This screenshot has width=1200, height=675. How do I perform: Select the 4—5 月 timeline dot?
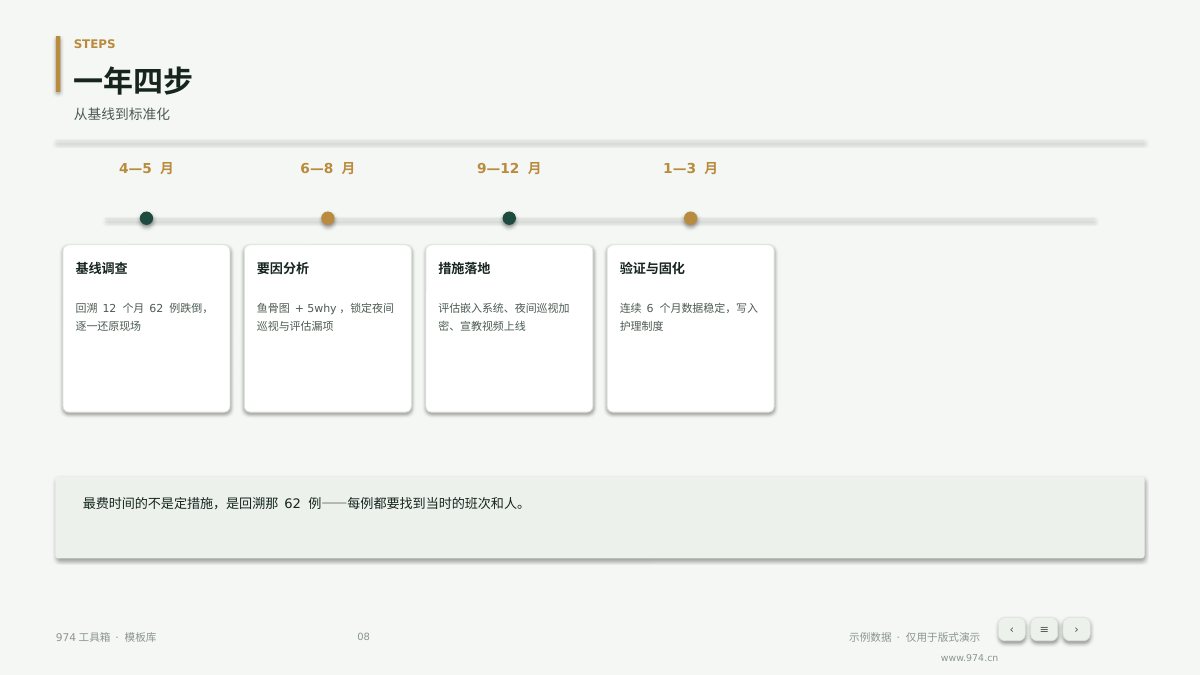[x=146, y=218]
